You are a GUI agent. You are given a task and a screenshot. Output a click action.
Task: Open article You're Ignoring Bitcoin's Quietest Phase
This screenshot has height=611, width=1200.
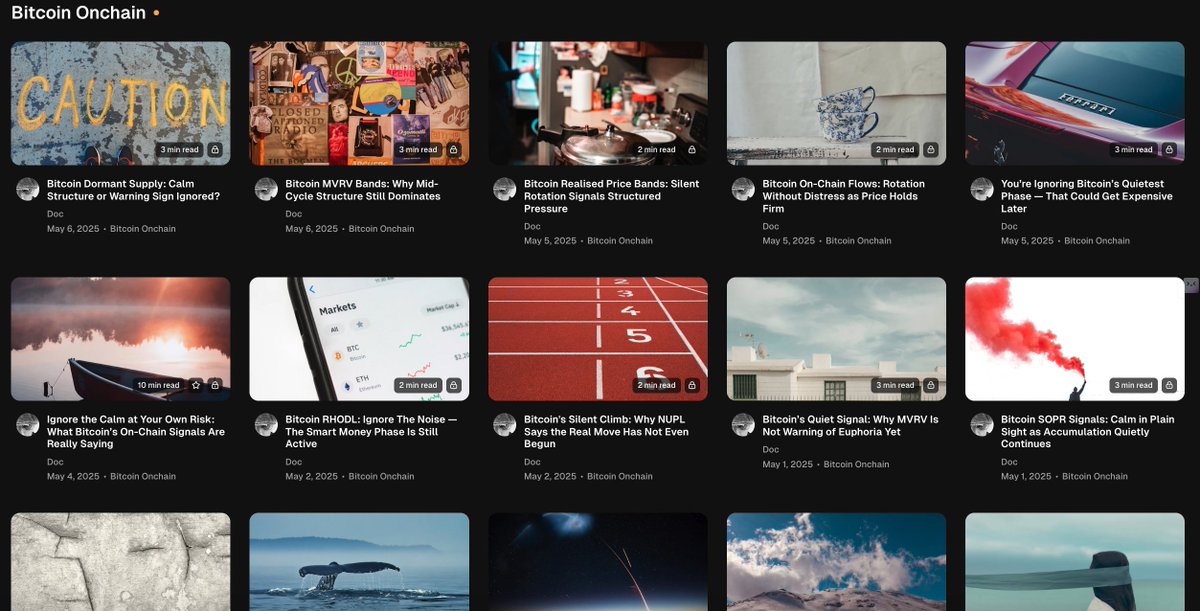[1086, 196]
